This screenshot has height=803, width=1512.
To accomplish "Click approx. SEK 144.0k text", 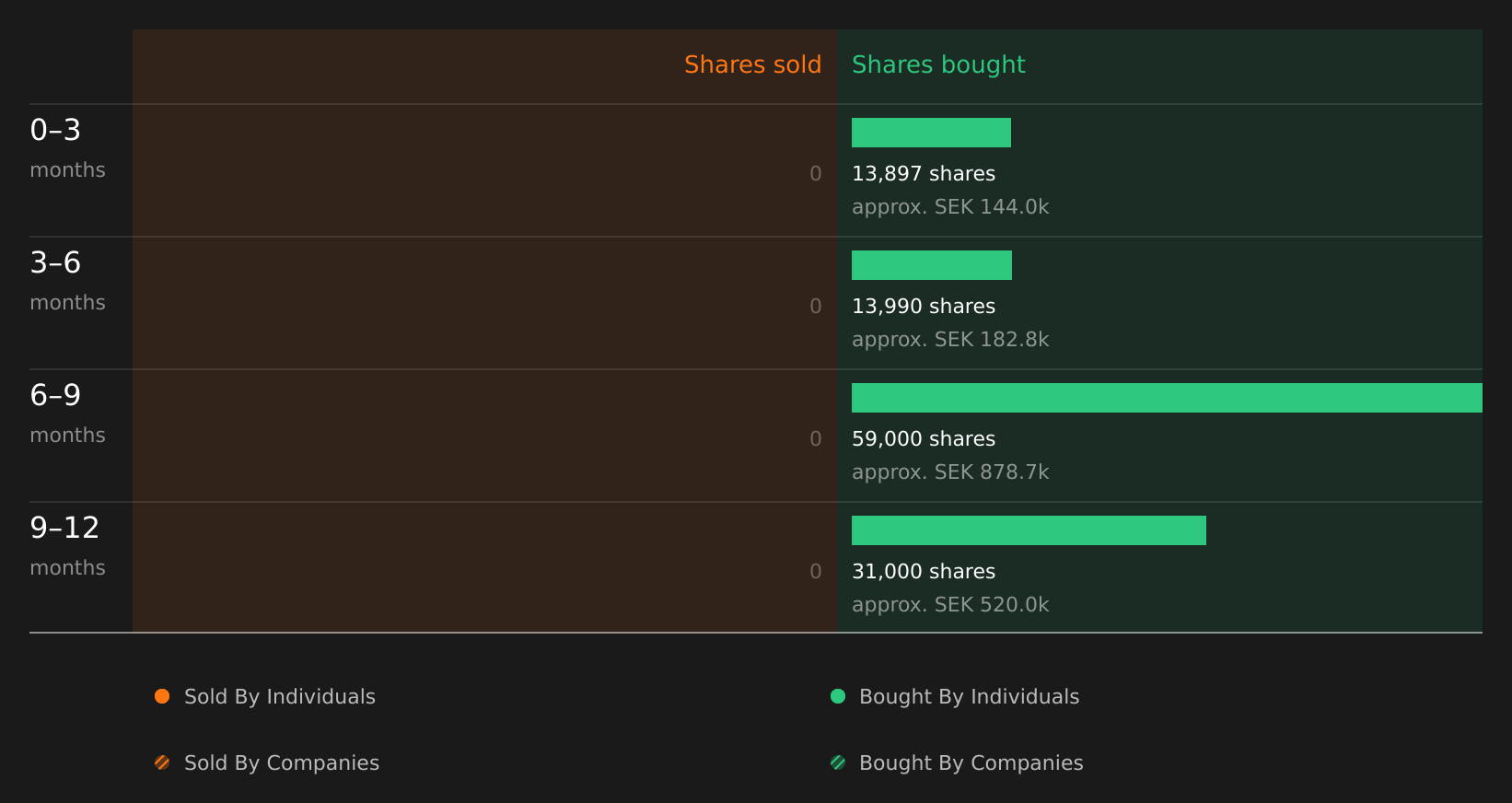I will click(x=950, y=207).
